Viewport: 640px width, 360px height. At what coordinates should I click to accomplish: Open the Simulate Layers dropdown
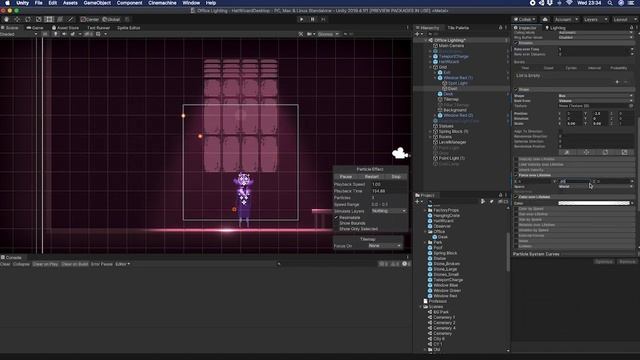pyautogui.click(x=389, y=211)
